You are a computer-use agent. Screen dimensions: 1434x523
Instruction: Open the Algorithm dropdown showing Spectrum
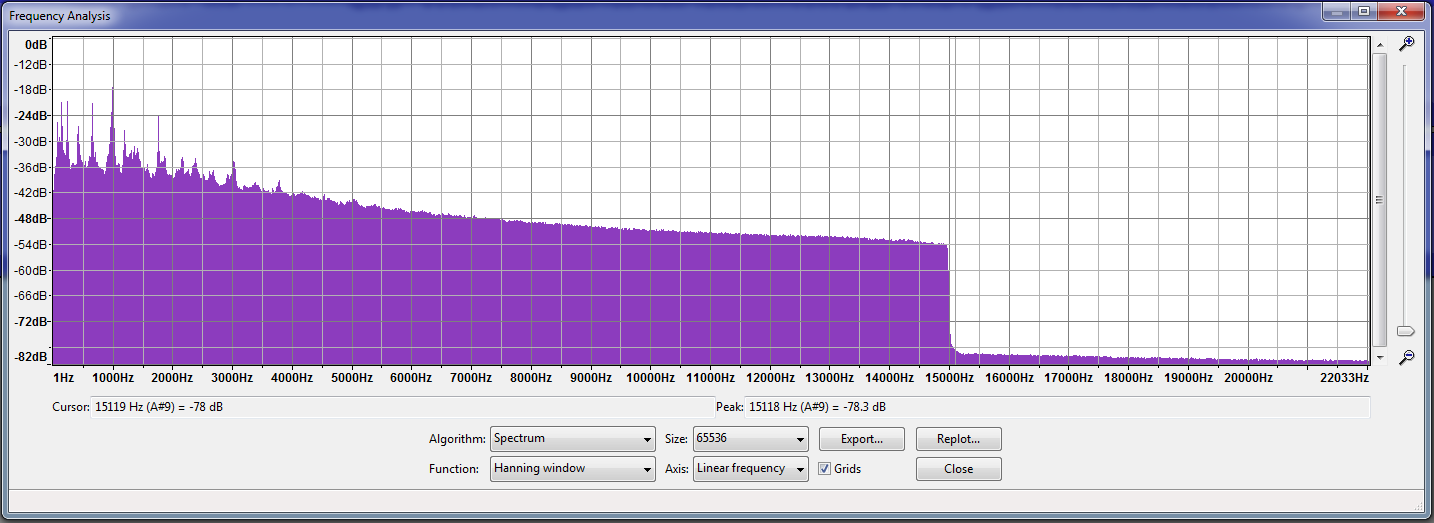coord(573,438)
